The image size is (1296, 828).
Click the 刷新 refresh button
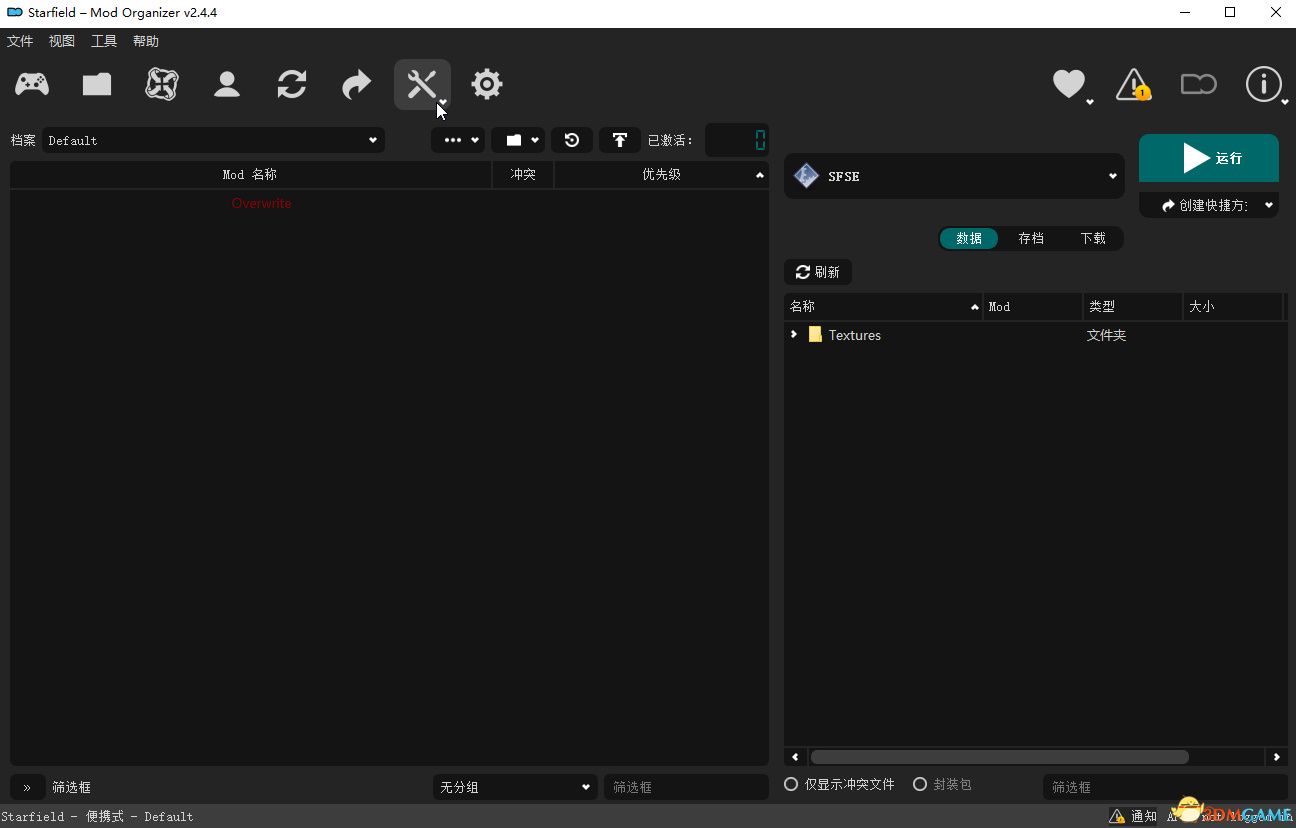(x=818, y=272)
